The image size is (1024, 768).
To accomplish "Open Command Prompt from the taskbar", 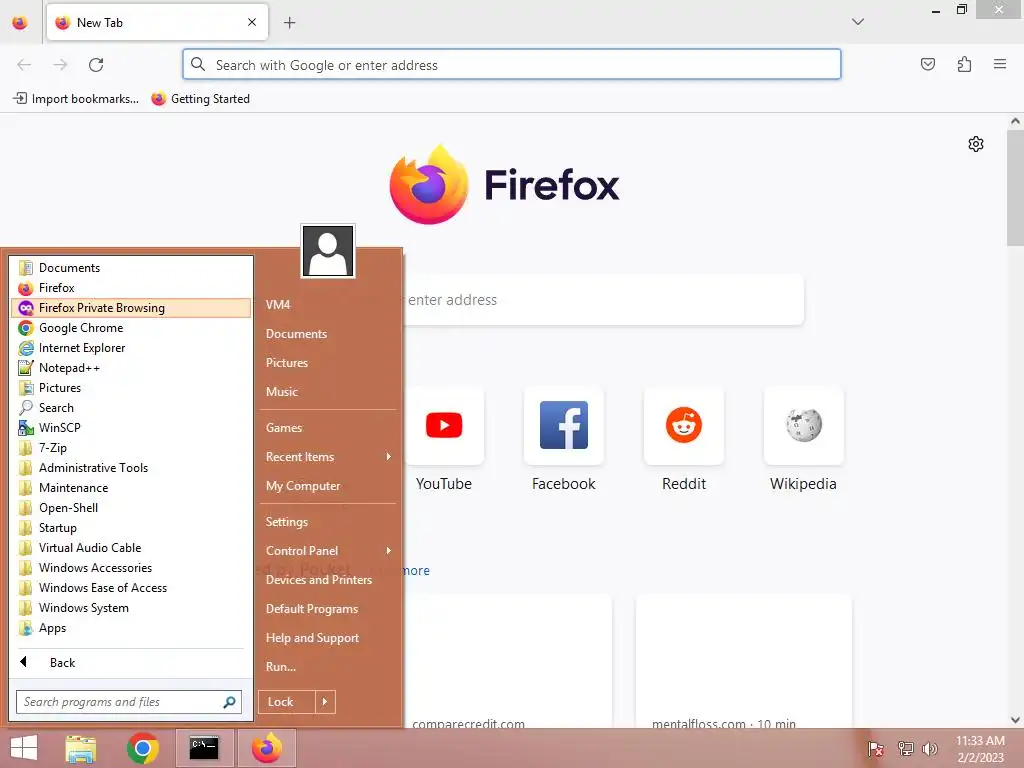I will pyautogui.click(x=204, y=748).
